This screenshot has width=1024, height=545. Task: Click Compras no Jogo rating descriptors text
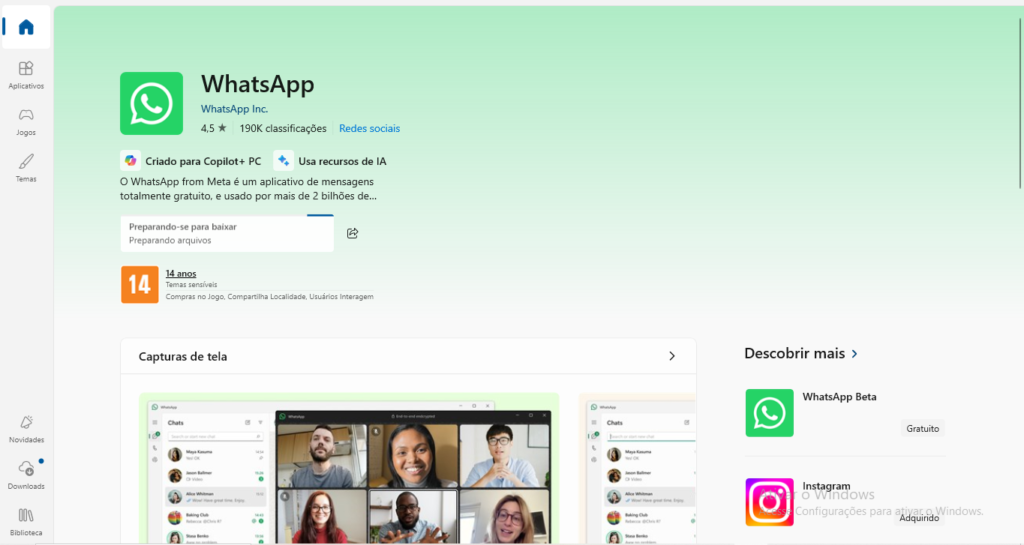pyautogui.click(x=269, y=296)
